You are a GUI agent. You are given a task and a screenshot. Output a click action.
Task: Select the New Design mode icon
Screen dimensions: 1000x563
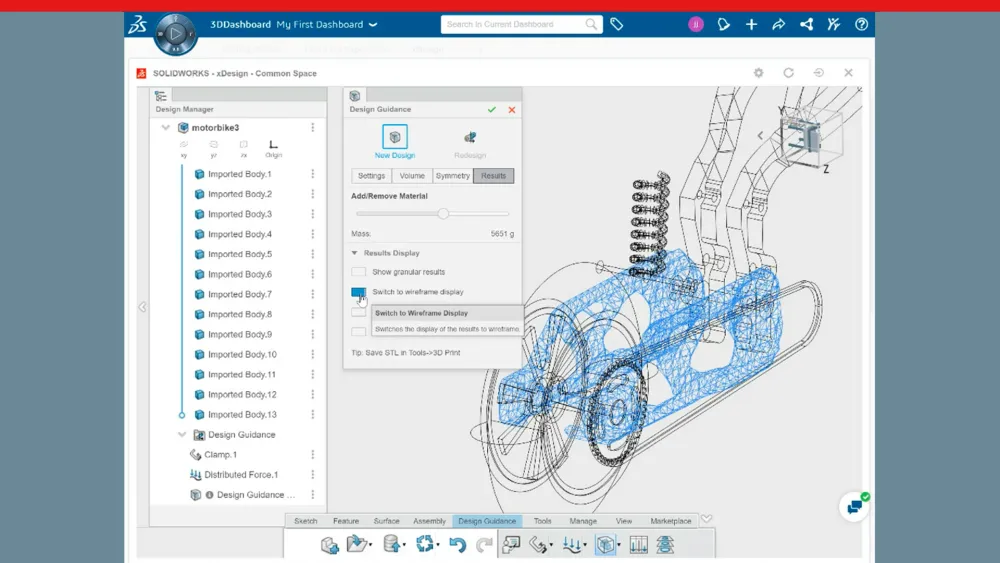(395, 137)
